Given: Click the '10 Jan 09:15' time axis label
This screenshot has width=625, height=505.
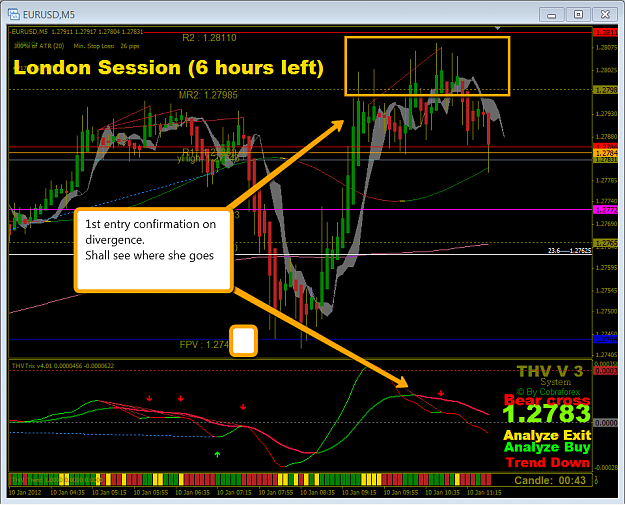Looking at the screenshot, I should [x=359, y=493].
